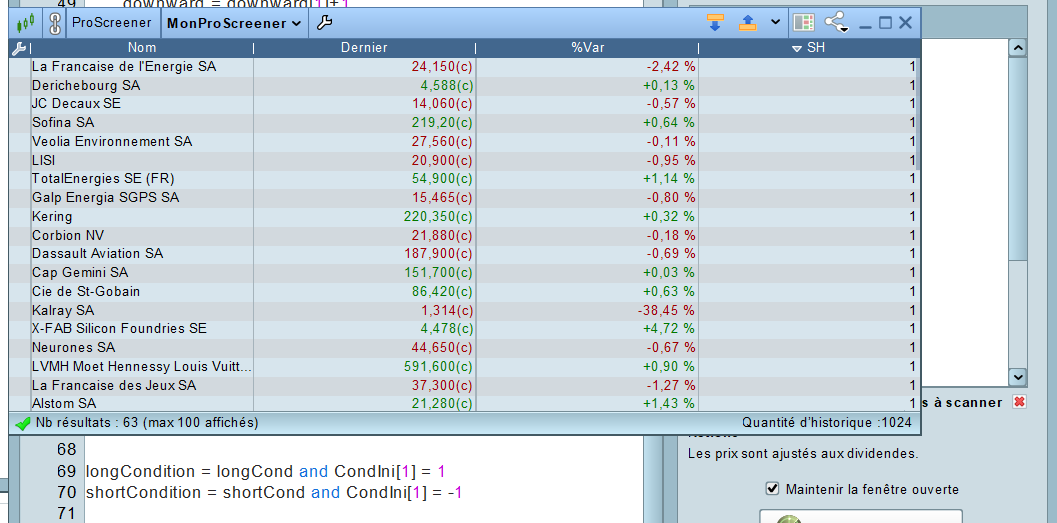Click TotalEnergies' +1,14 % variation cell
Image resolution: width=1057 pixels, height=523 pixels.
[668, 179]
